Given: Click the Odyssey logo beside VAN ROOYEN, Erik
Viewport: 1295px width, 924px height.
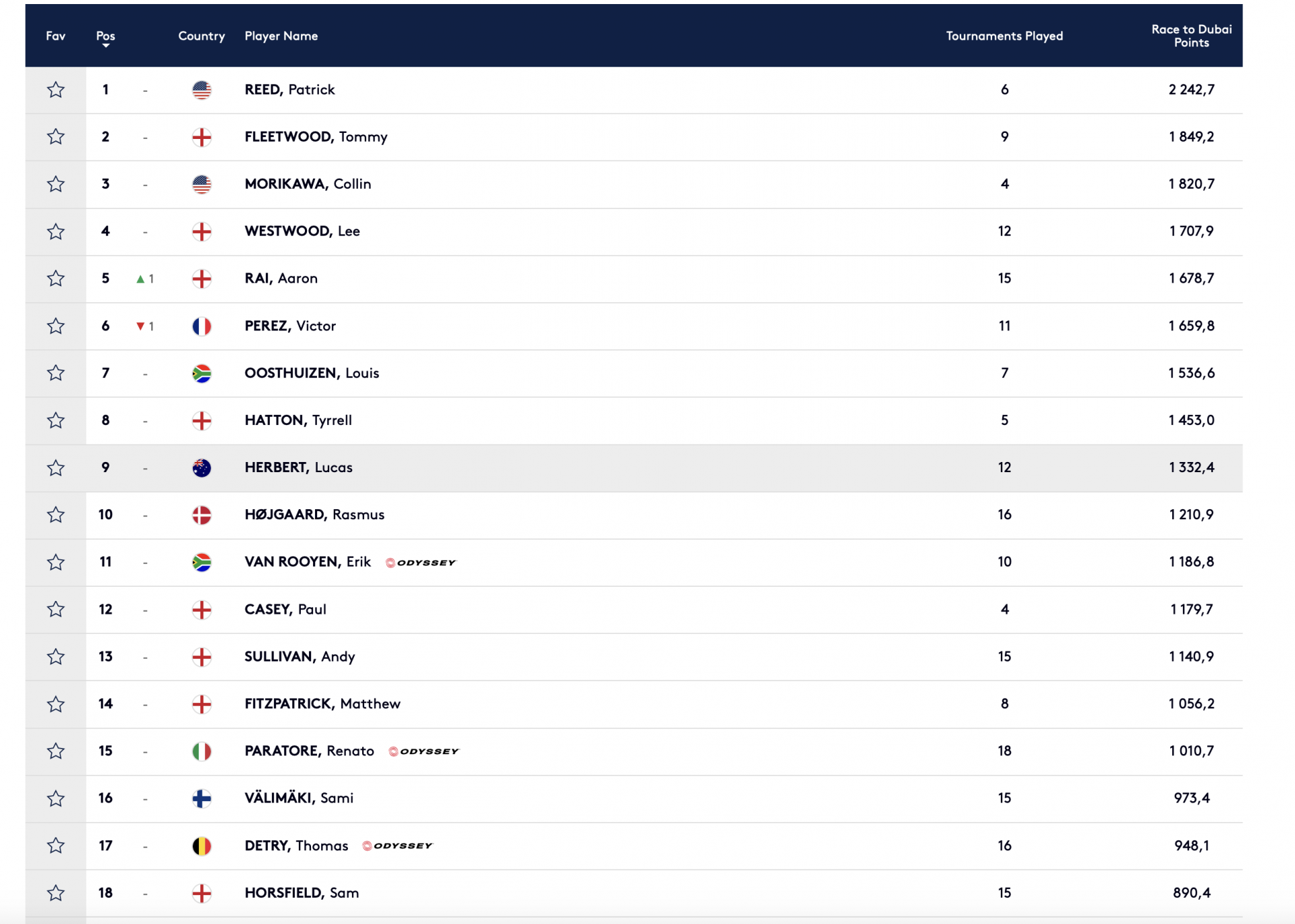Looking at the screenshot, I should pyautogui.click(x=422, y=562).
